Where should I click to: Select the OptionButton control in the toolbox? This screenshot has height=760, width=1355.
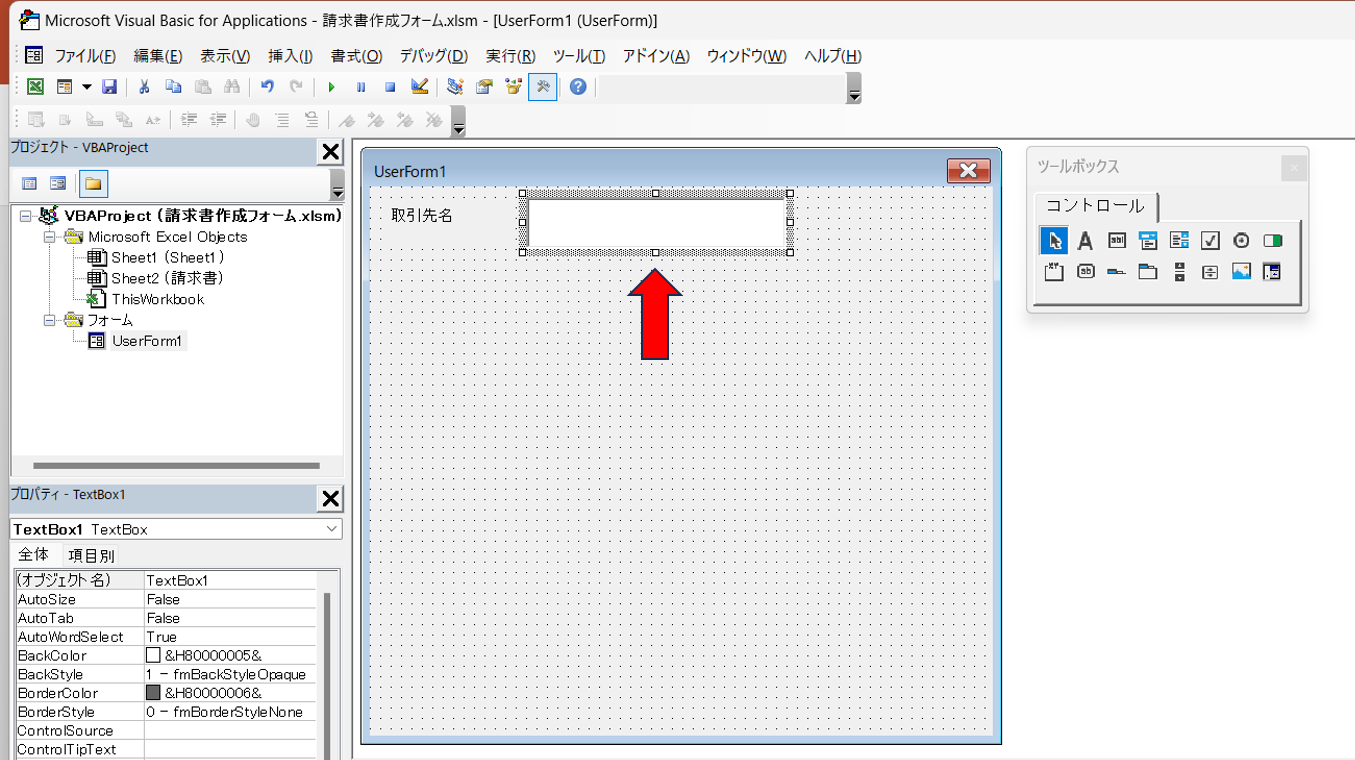tap(1241, 241)
